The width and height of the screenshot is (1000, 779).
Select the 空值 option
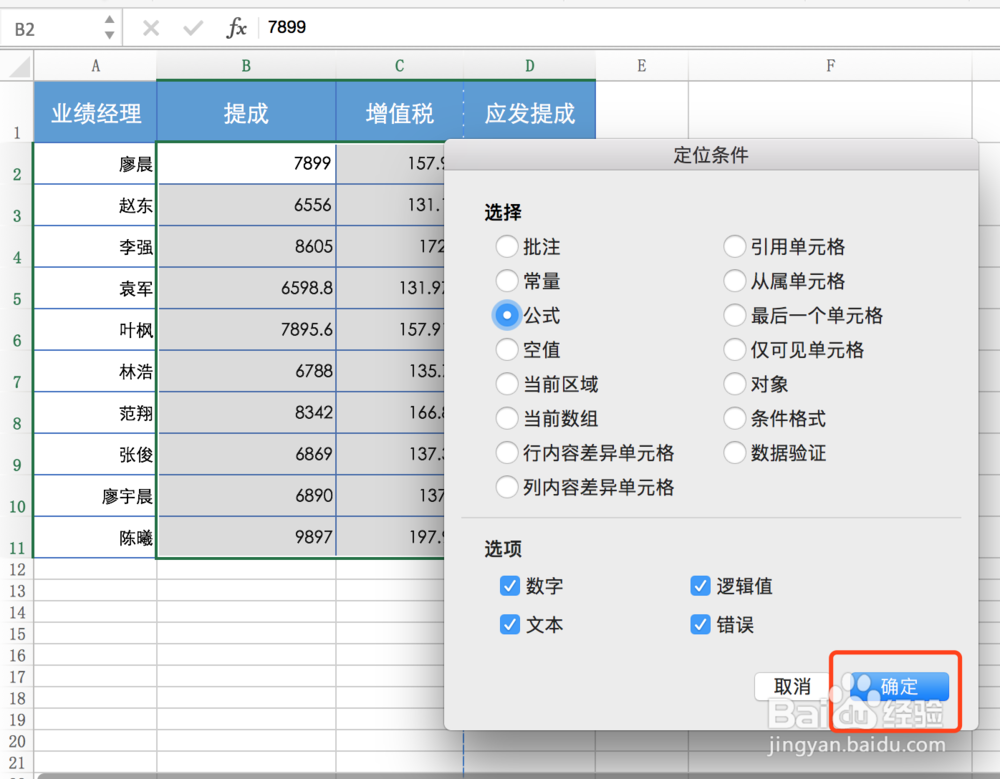click(x=508, y=350)
